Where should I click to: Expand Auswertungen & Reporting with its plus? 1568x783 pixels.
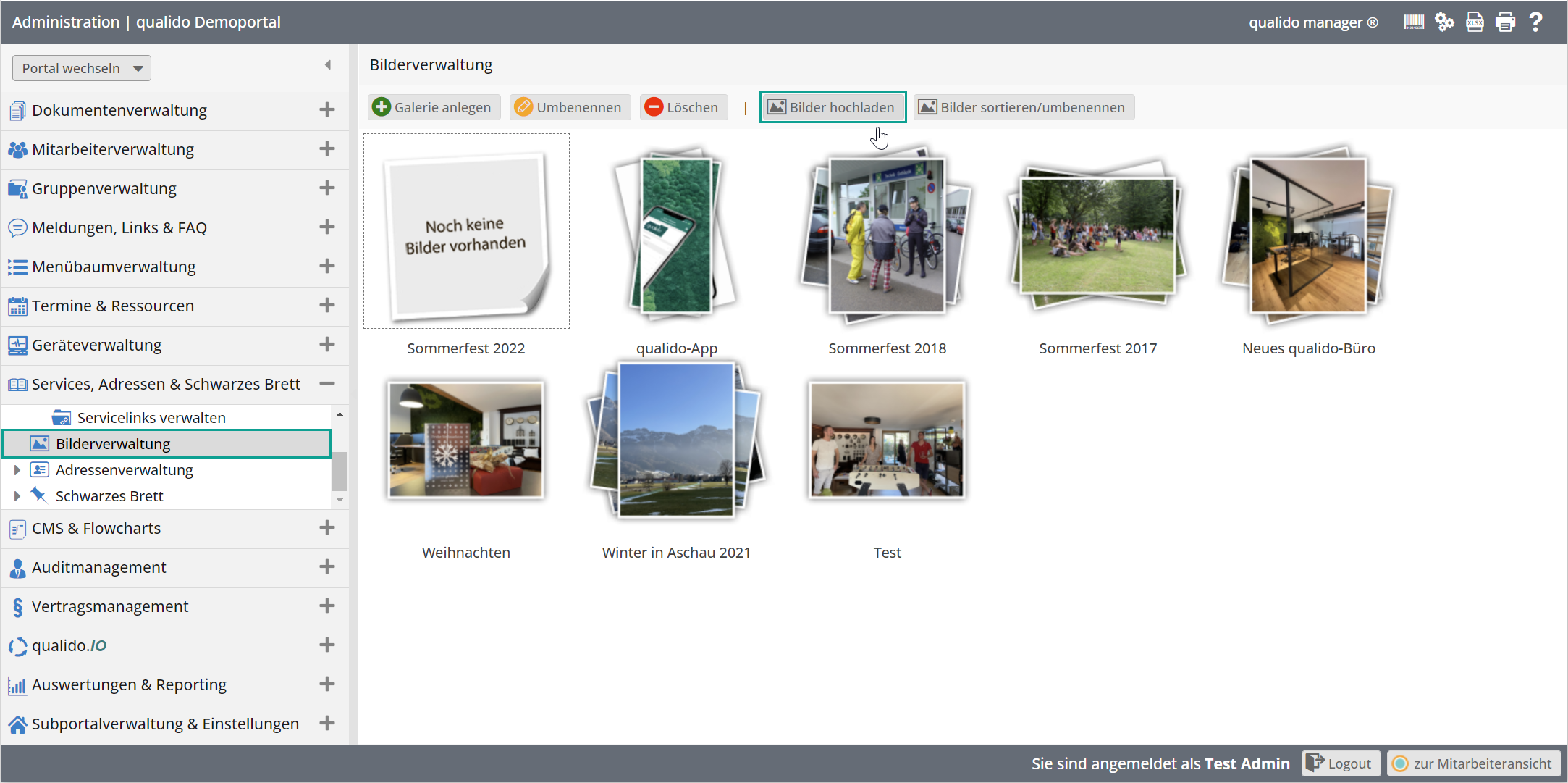tap(327, 684)
